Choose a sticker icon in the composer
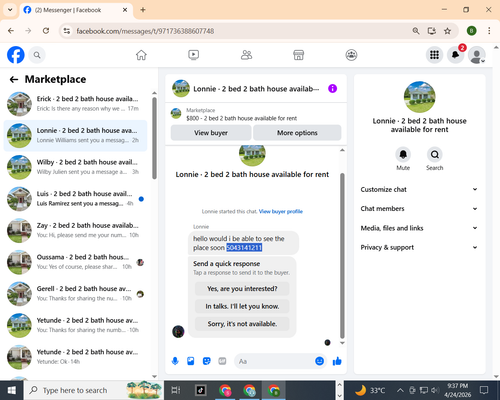Screen dimensions: 500x400 pyautogui.click(x=207, y=361)
